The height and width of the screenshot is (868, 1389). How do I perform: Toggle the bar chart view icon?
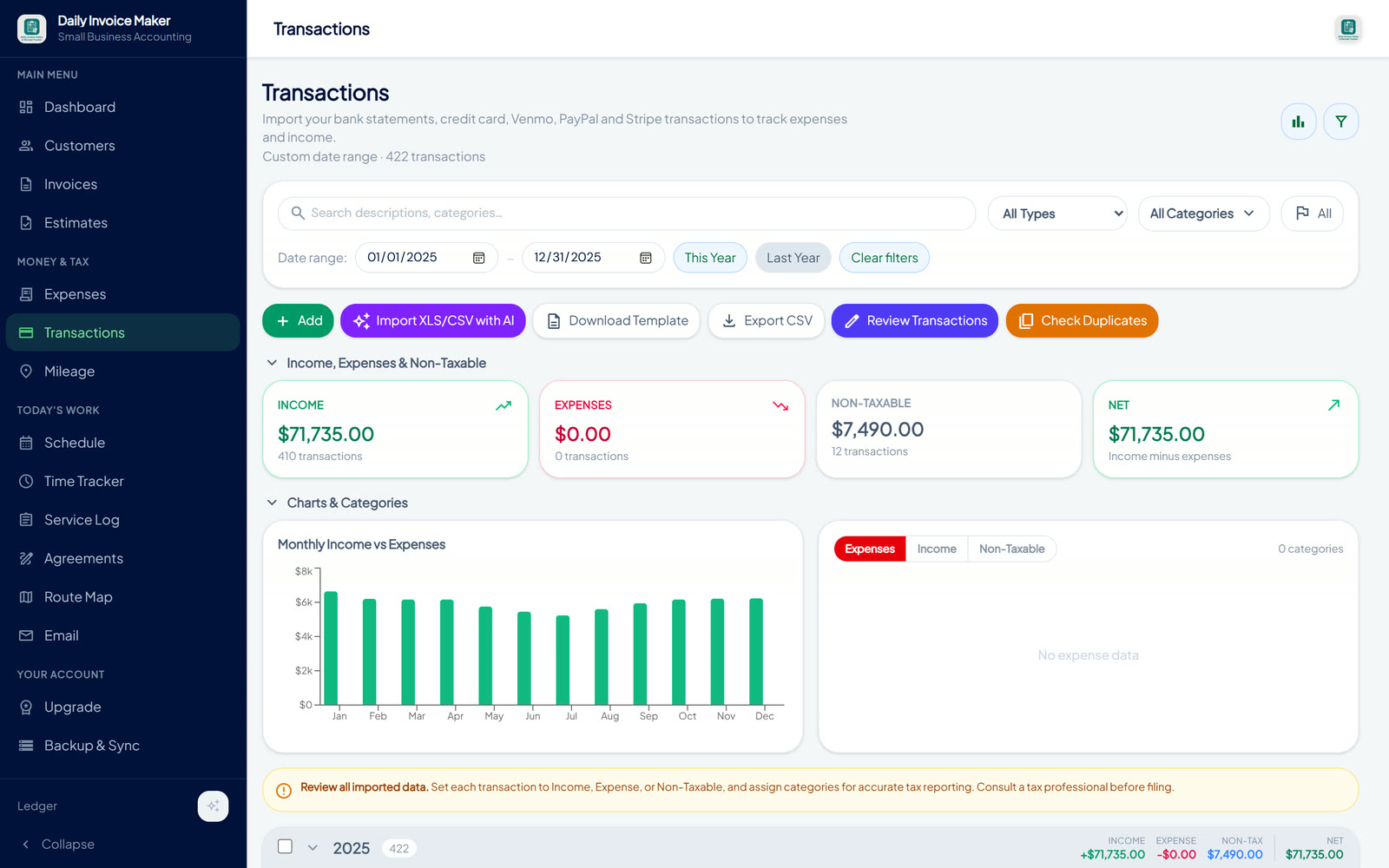1299,122
